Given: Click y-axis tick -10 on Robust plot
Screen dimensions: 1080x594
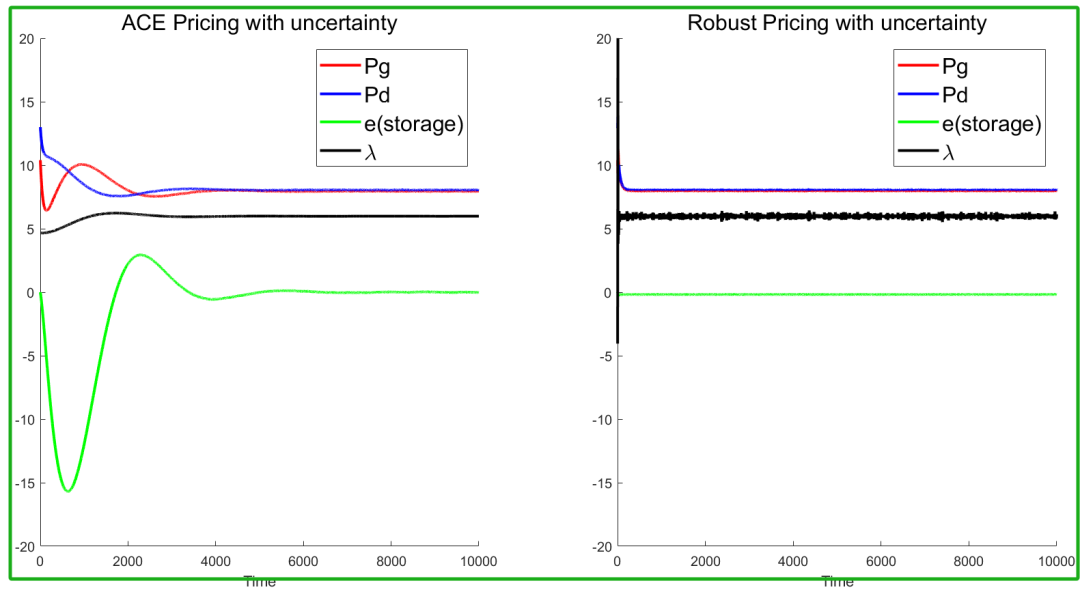Looking at the screenshot, I should coord(601,420).
